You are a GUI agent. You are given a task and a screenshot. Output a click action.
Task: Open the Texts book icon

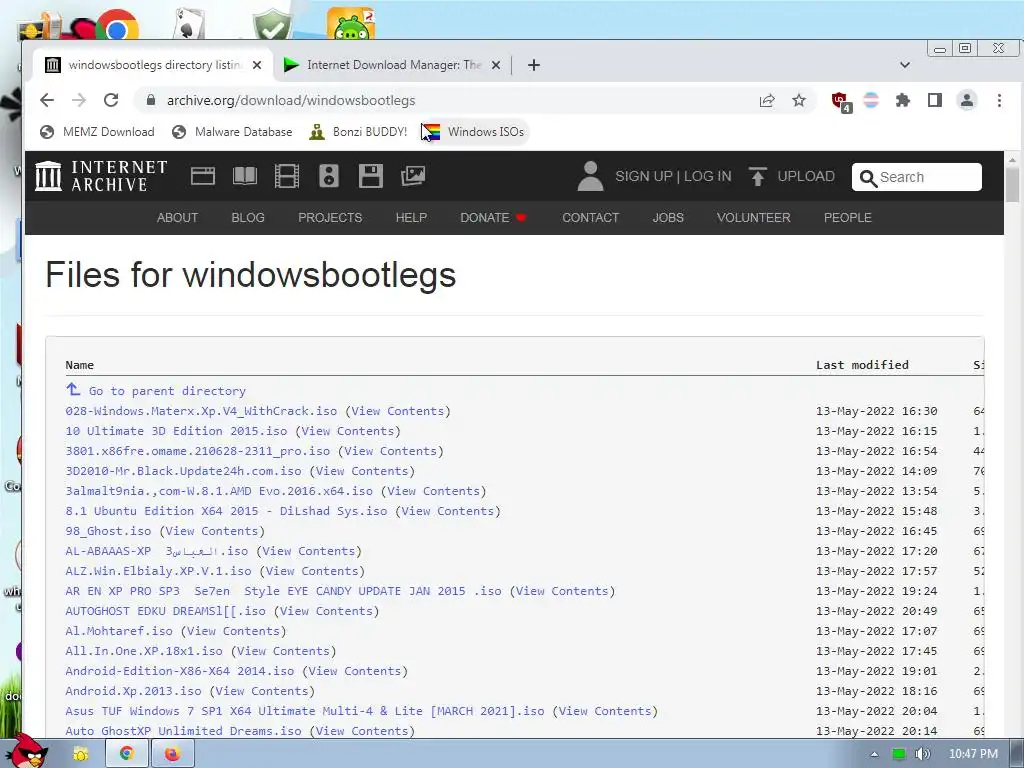[245, 176]
